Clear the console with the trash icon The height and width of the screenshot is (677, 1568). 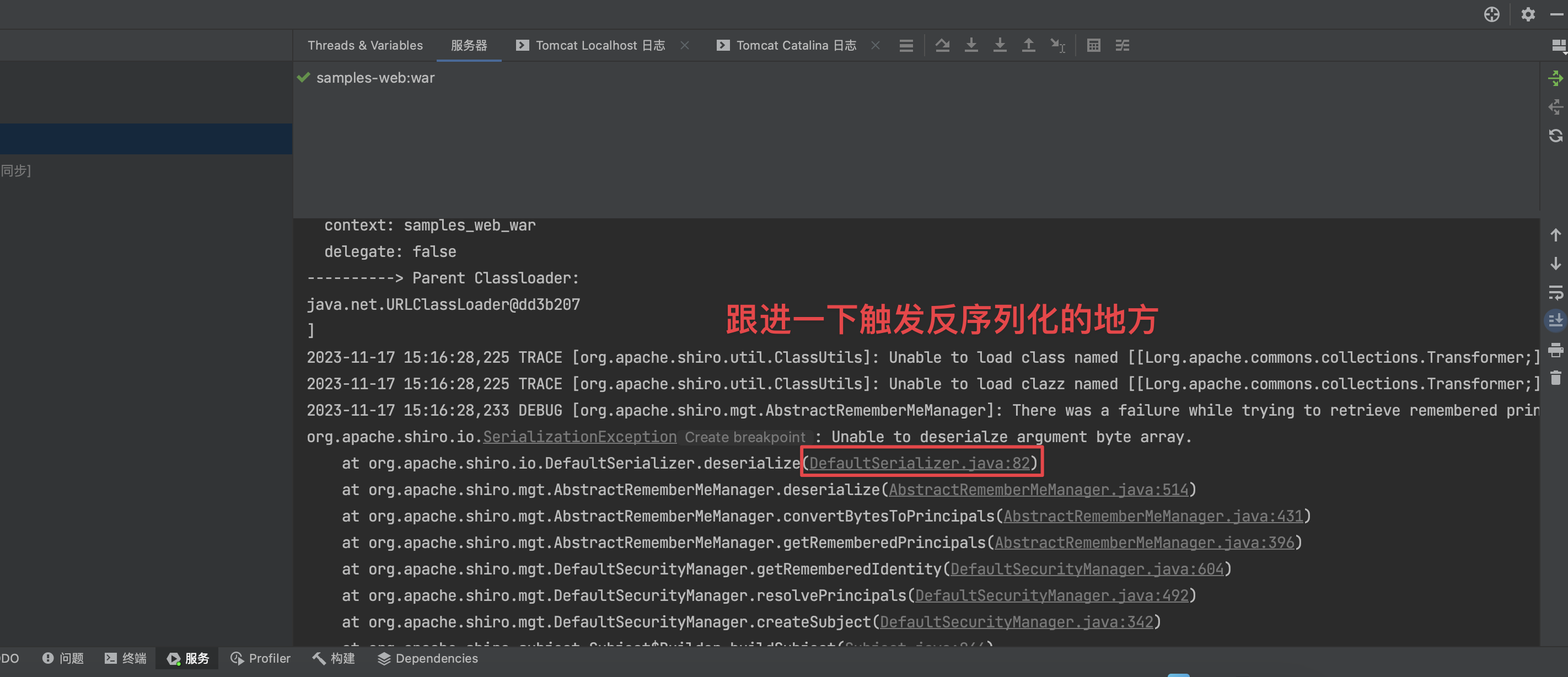pyautogui.click(x=1556, y=379)
